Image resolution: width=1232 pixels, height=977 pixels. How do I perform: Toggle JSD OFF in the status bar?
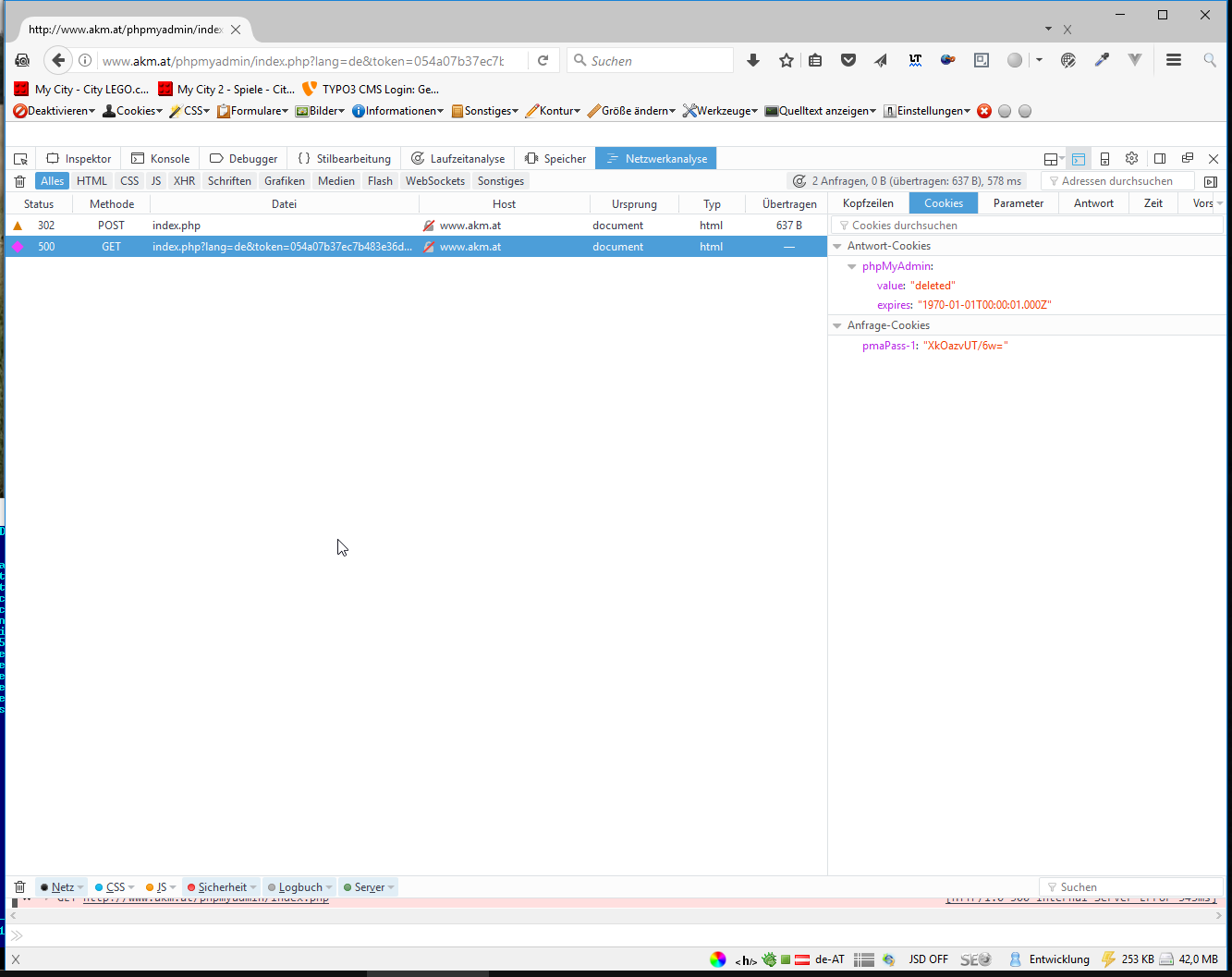pos(928,959)
